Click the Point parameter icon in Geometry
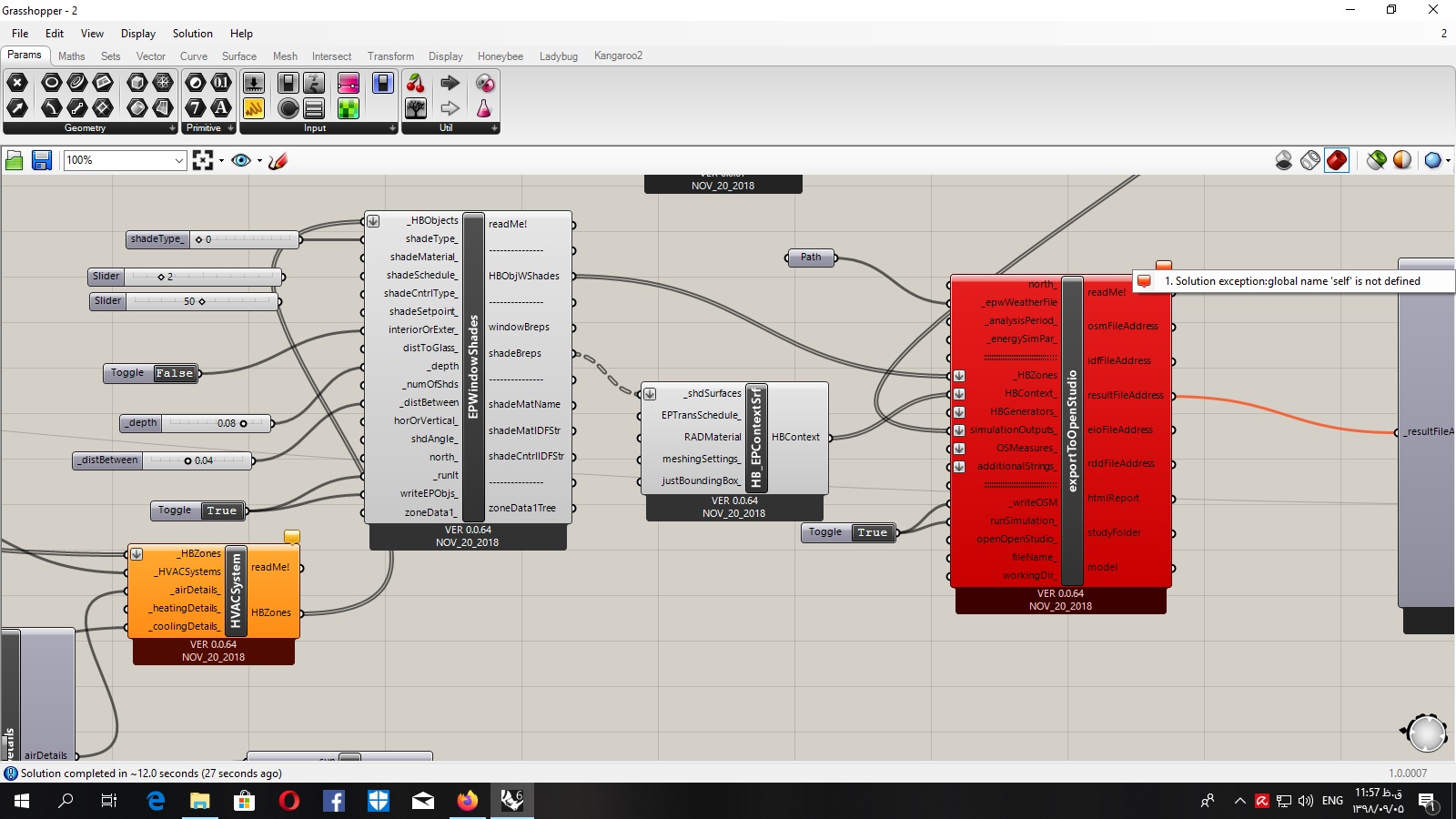Viewport: 1456px width, 819px height. point(16,83)
